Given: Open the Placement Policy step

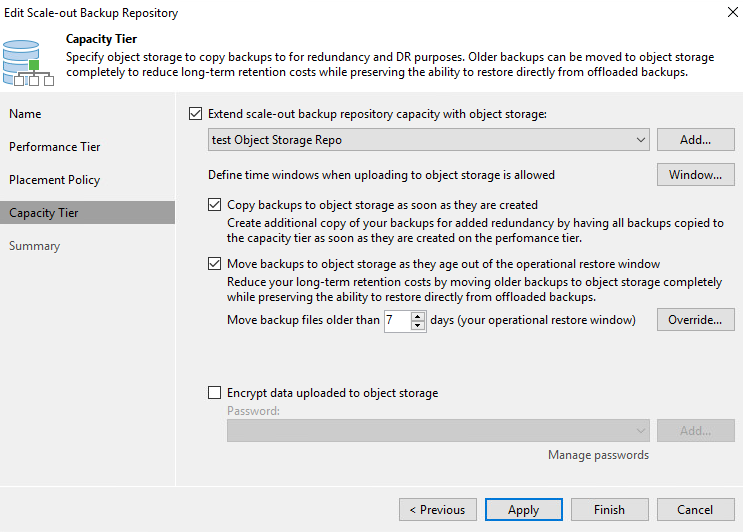Looking at the screenshot, I should point(55,180).
